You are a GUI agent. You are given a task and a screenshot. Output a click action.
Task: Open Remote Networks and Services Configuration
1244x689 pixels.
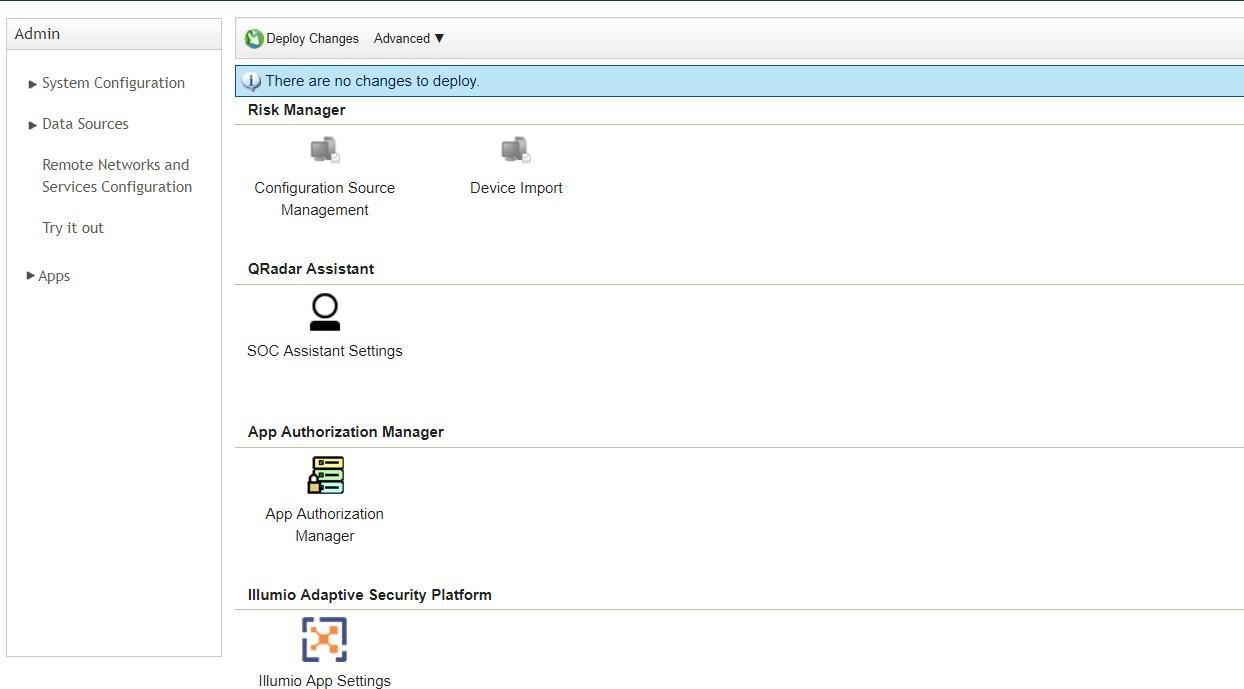[x=117, y=176]
